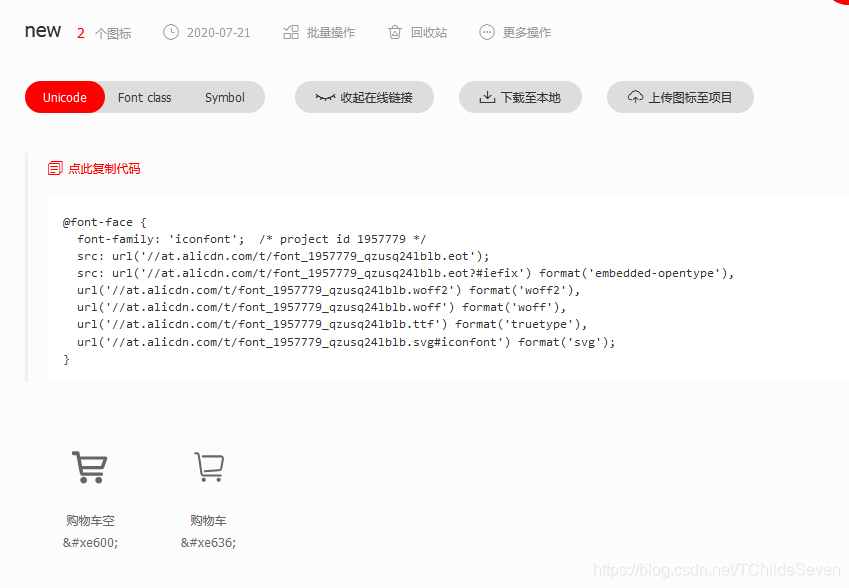This screenshot has width=849, height=588.
Task: Click the date text 2020-07-21
Action: tap(219, 33)
